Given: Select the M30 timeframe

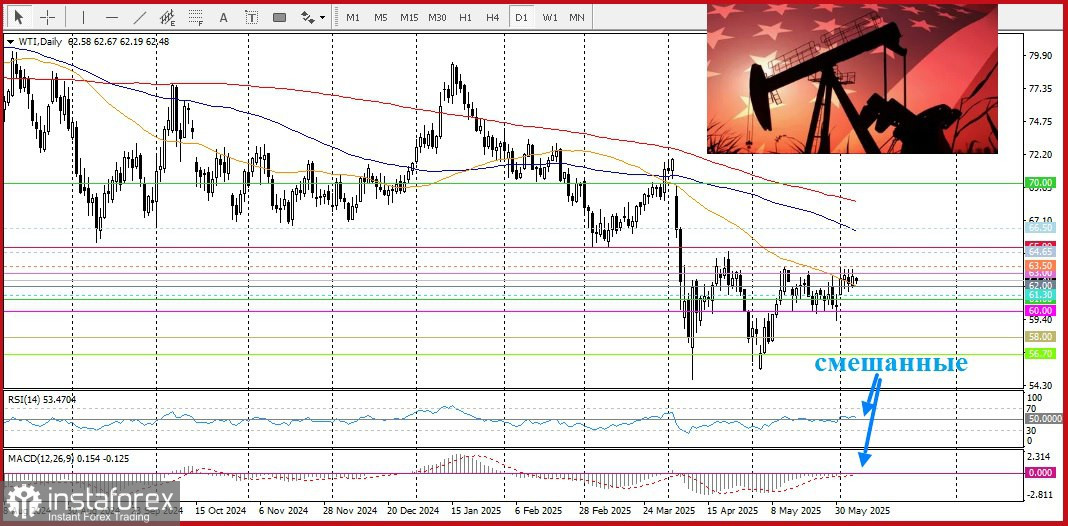Looking at the screenshot, I should [437, 17].
